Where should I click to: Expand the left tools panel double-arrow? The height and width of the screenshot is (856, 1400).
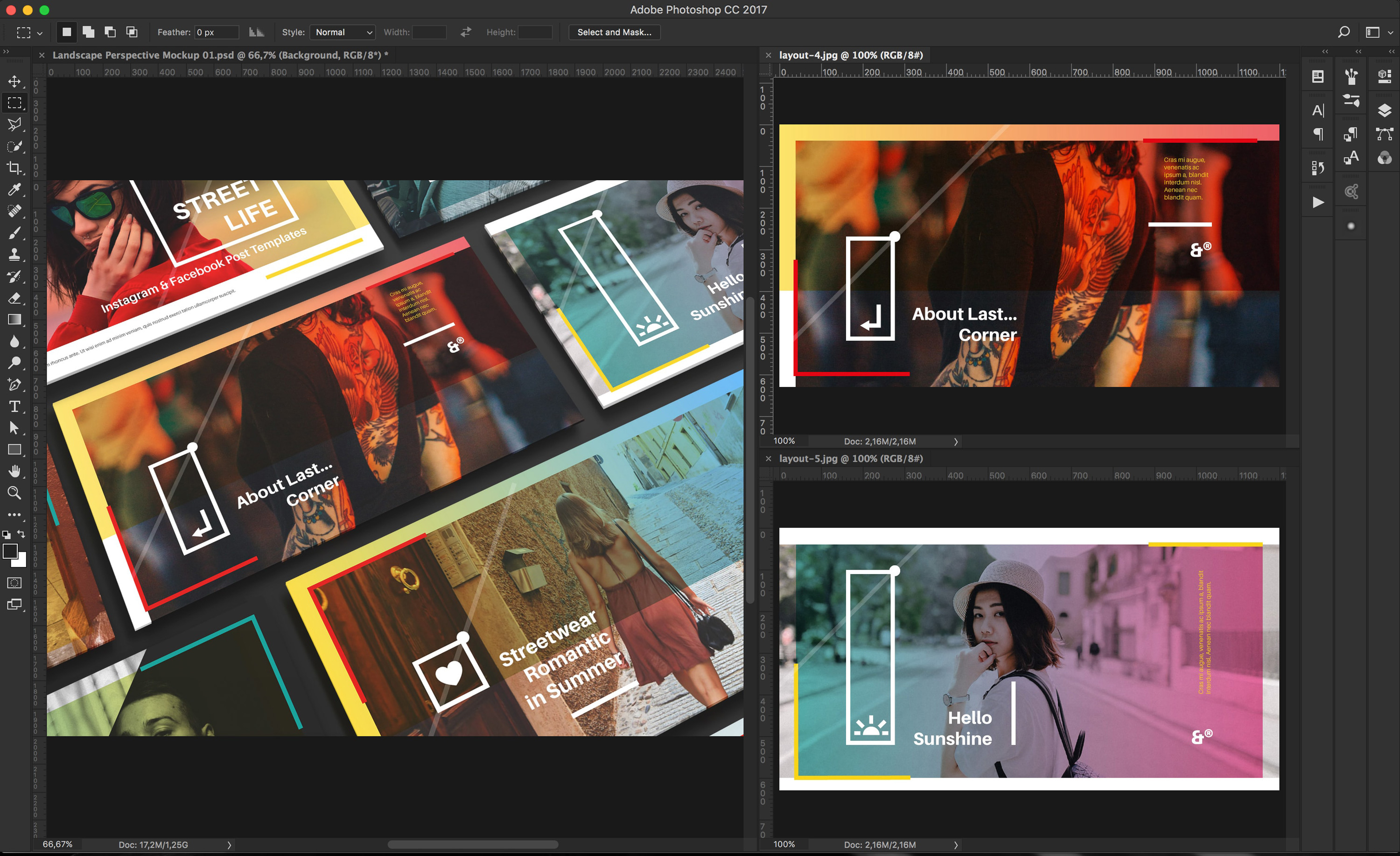coord(6,52)
